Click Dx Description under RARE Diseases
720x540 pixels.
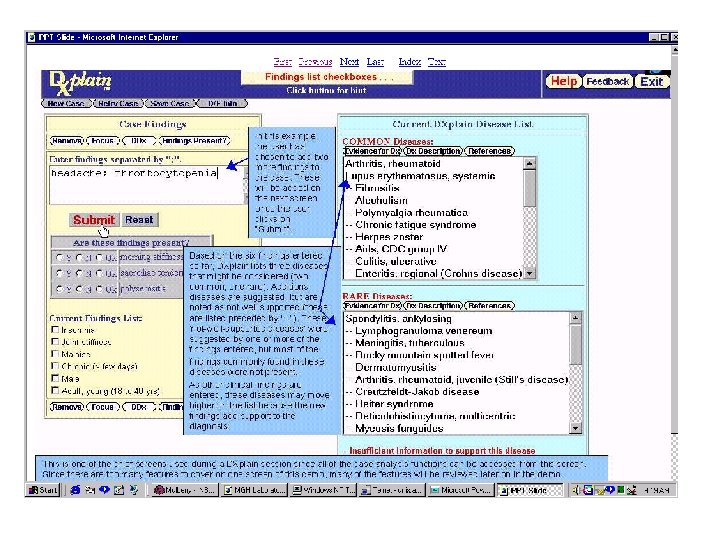pyautogui.click(x=433, y=305)
